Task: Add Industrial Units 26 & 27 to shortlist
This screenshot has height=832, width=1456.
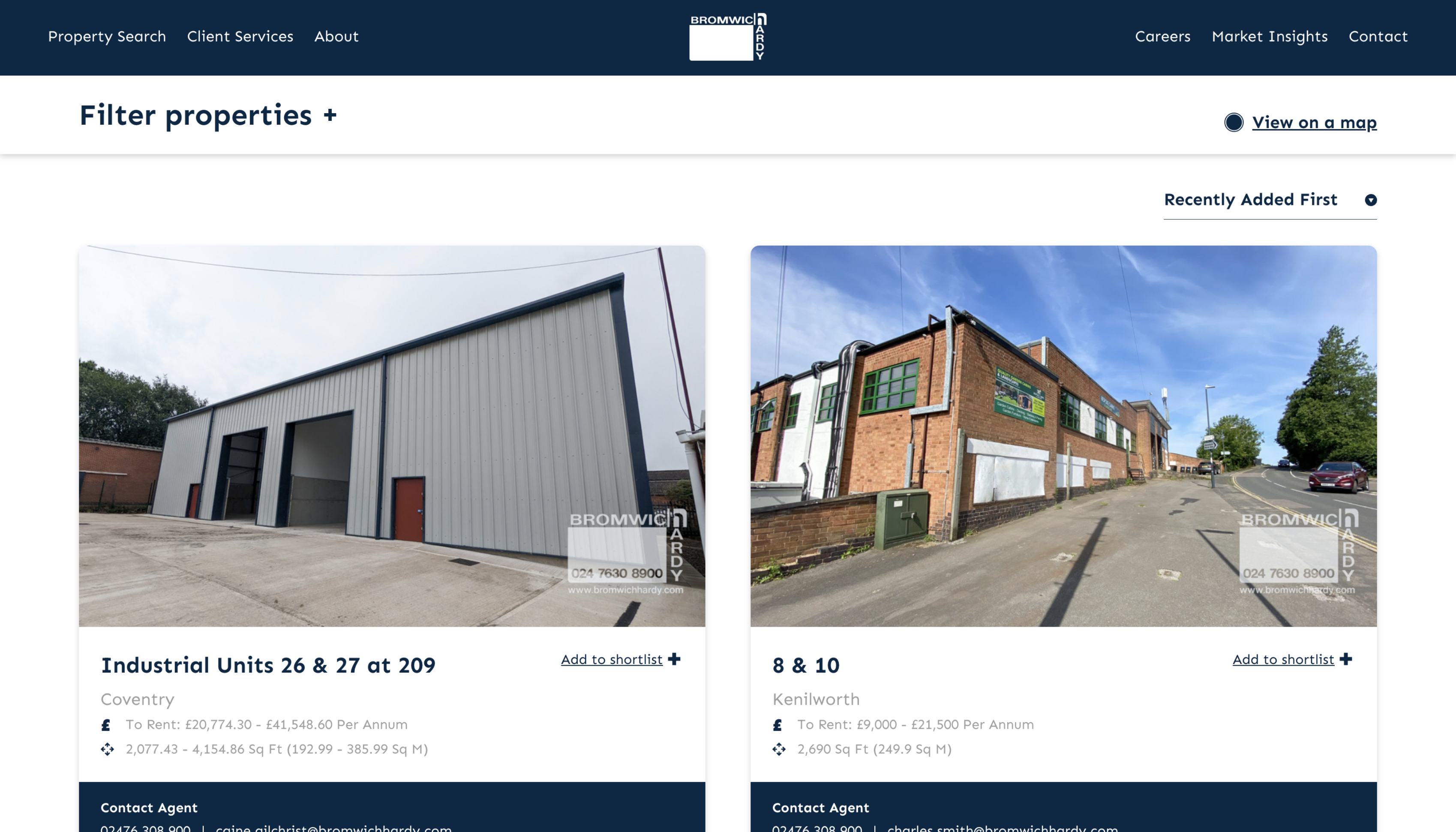Action: 612,659
